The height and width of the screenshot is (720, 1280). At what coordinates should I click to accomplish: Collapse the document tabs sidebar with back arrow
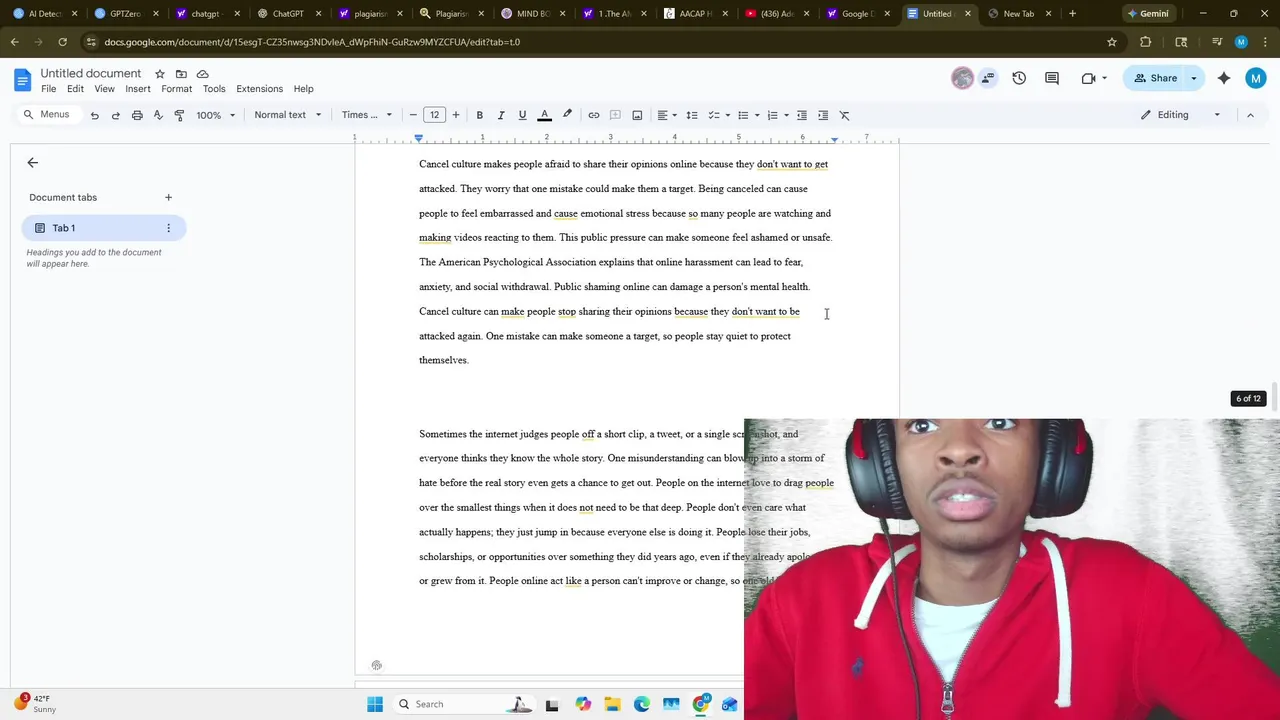point(33,163)
